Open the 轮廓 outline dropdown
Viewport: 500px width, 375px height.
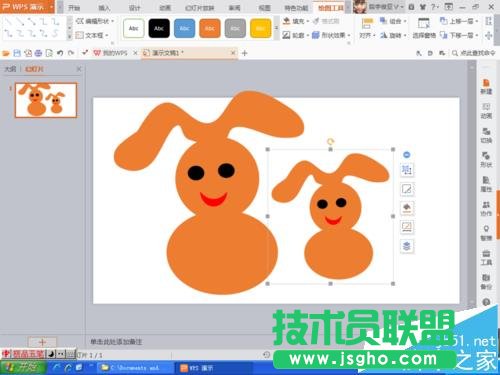(x=296, y=35)
